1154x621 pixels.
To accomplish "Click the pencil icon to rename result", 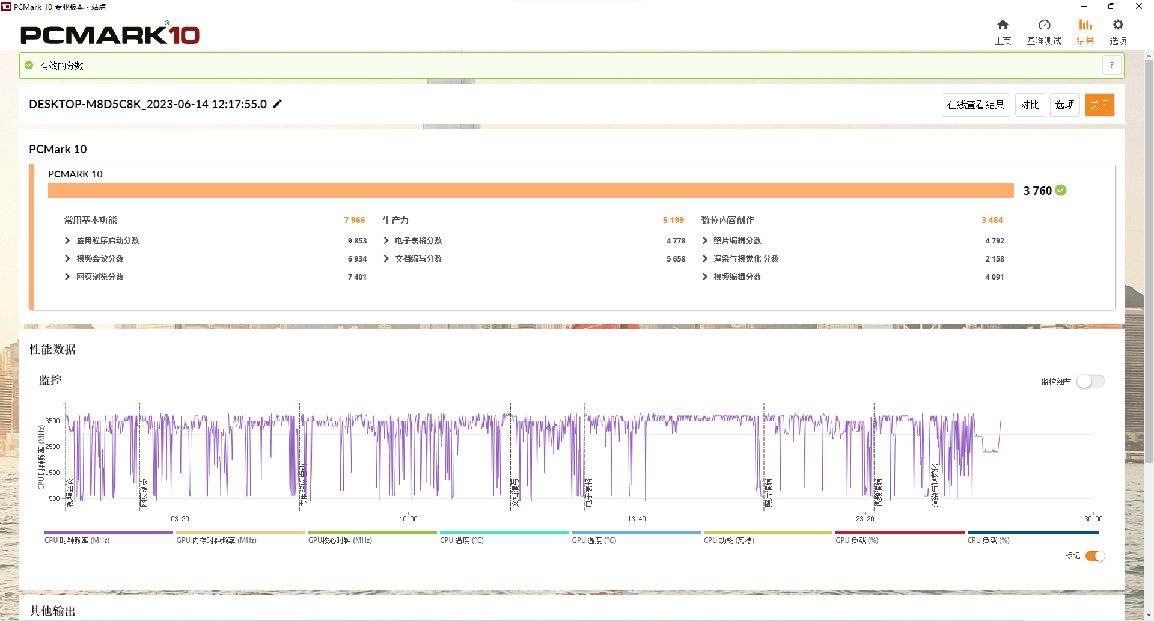I will pos(277,104).
